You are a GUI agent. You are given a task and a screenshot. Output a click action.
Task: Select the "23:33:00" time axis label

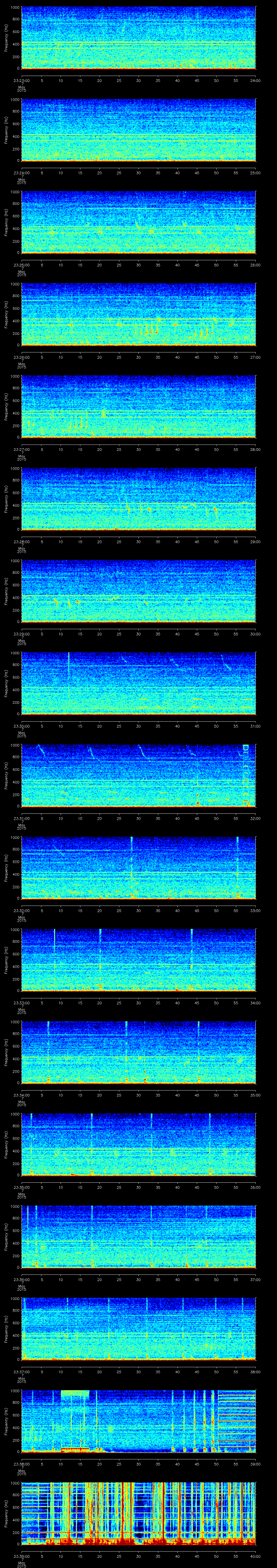coord(21,1003)
